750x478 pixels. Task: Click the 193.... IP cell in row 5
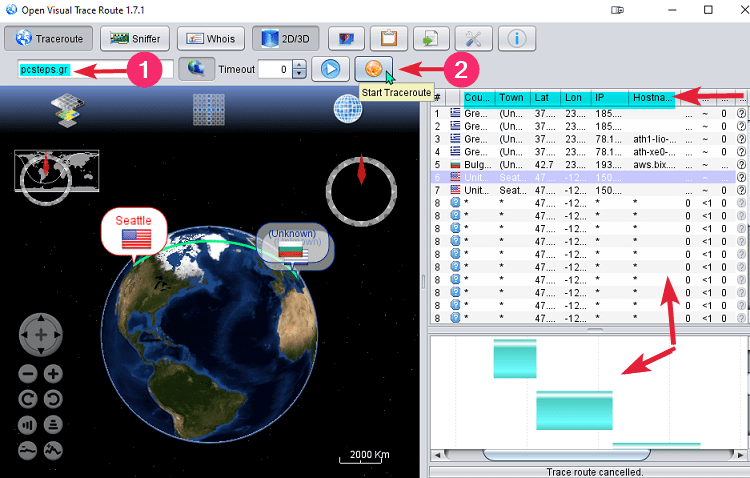[x=609, y=164]
